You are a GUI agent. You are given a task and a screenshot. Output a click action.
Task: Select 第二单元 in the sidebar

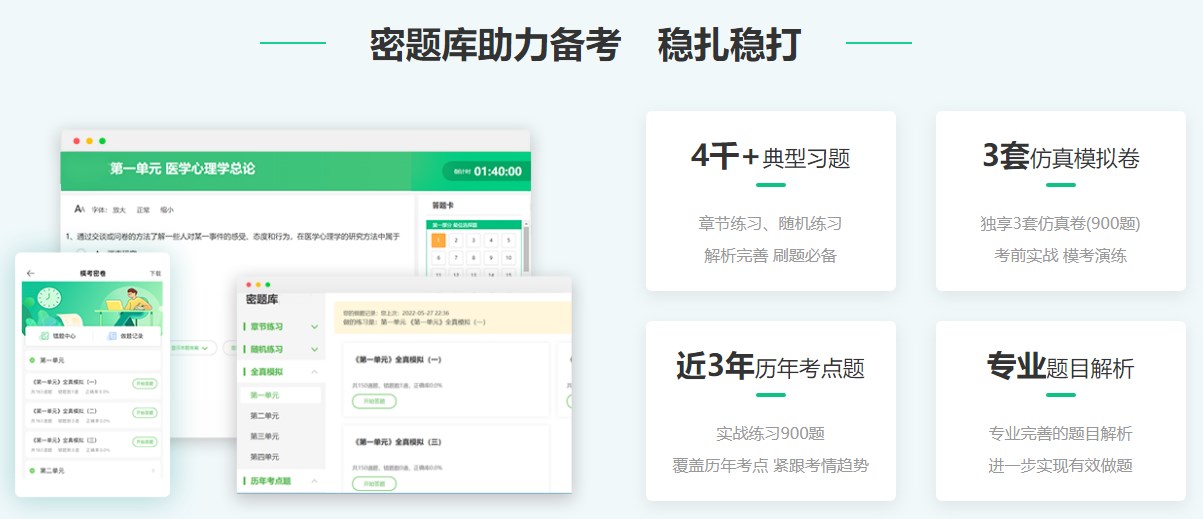(265, 415)
